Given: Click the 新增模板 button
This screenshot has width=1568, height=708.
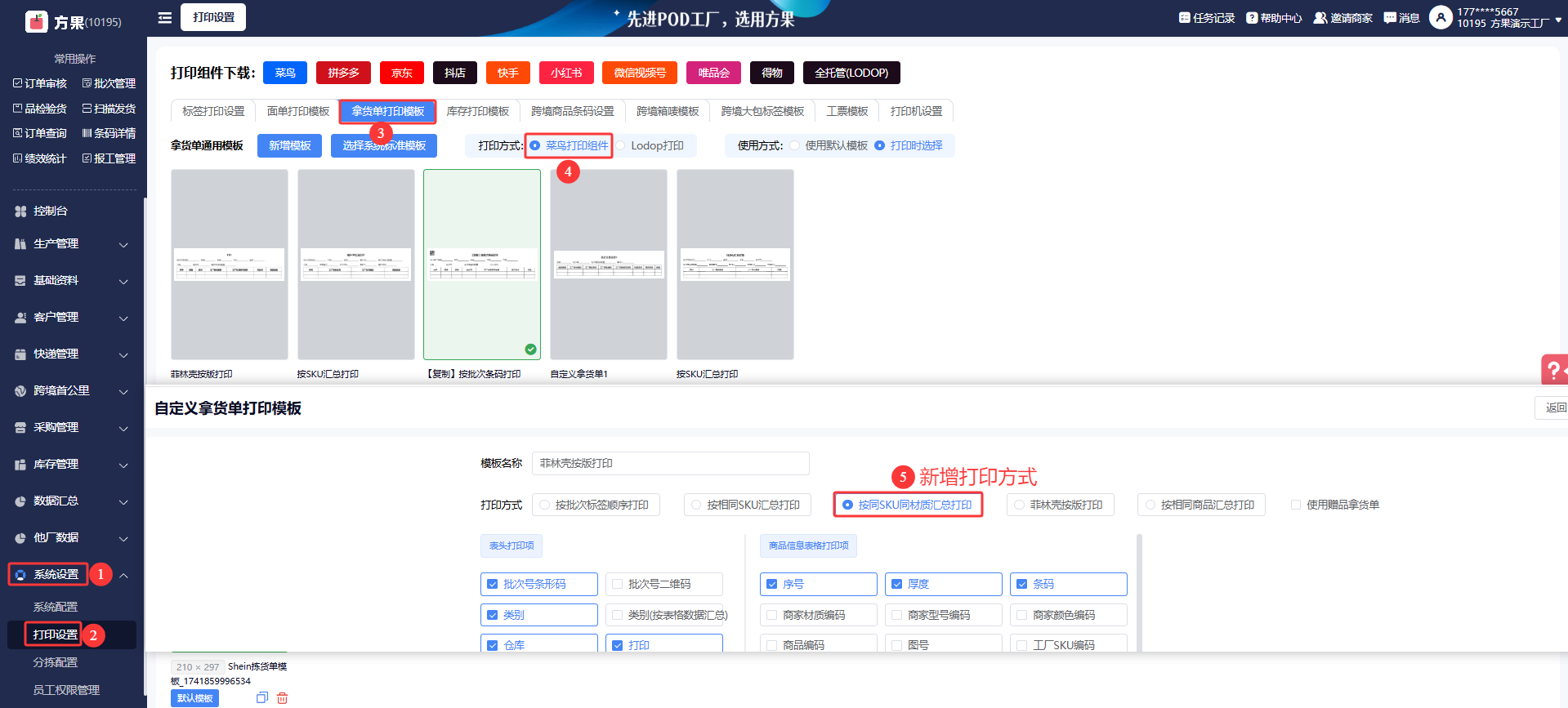Looking at the screenshot, I should pyautogui.click(x=290, y=146).
